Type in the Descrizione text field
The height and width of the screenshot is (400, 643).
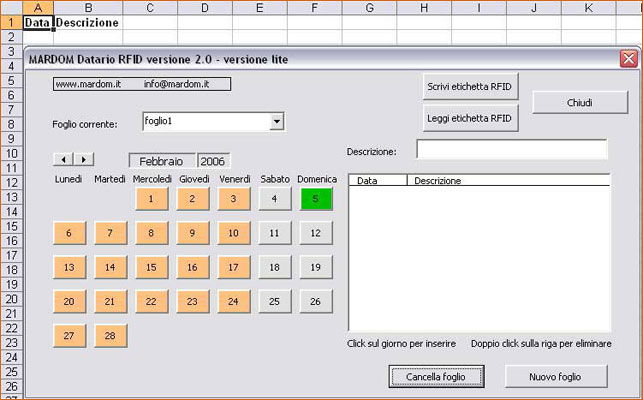[511, 150]
